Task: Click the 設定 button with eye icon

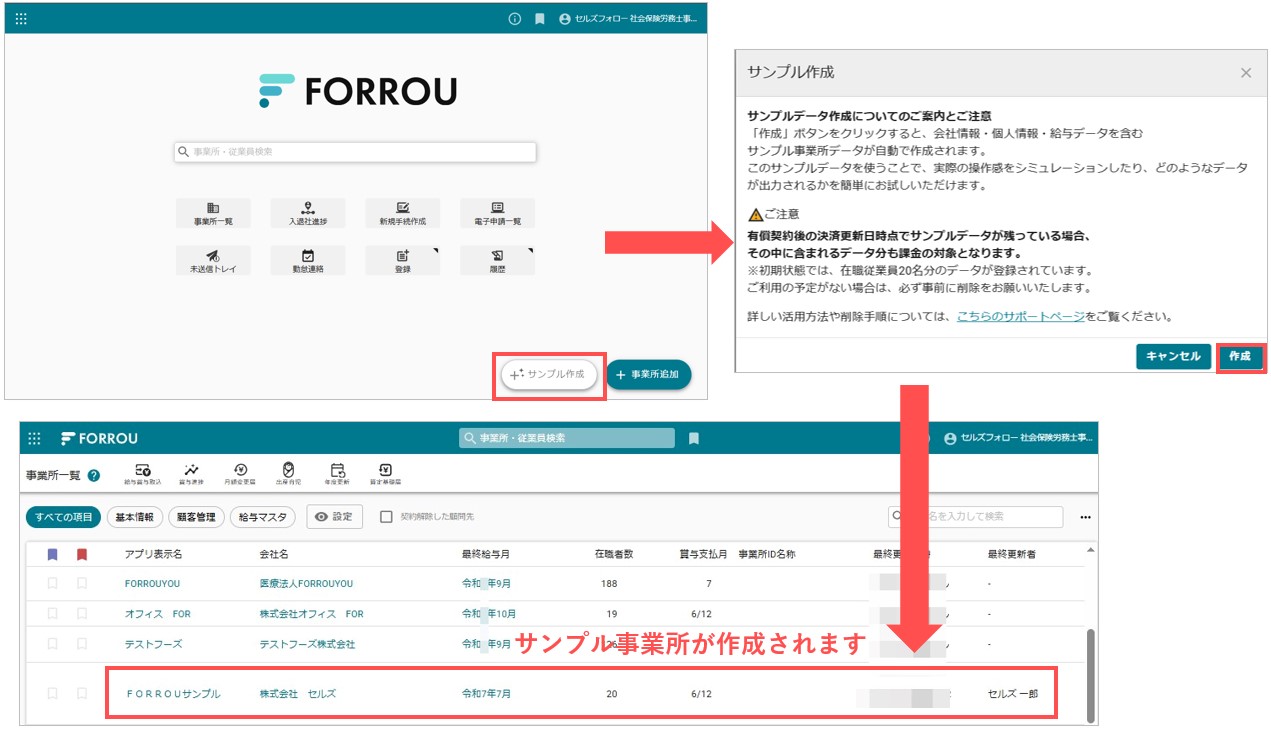Action: click(x=334, y=517)
